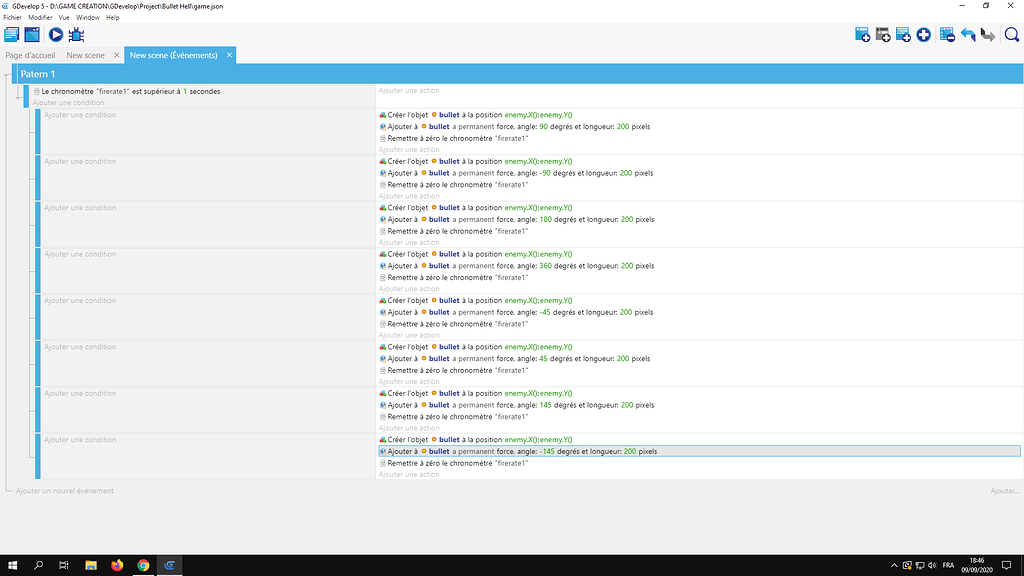Screen dimensions: 1024x576
Task: Click the round plus add-other-event icon
Action: click(924, 35)
